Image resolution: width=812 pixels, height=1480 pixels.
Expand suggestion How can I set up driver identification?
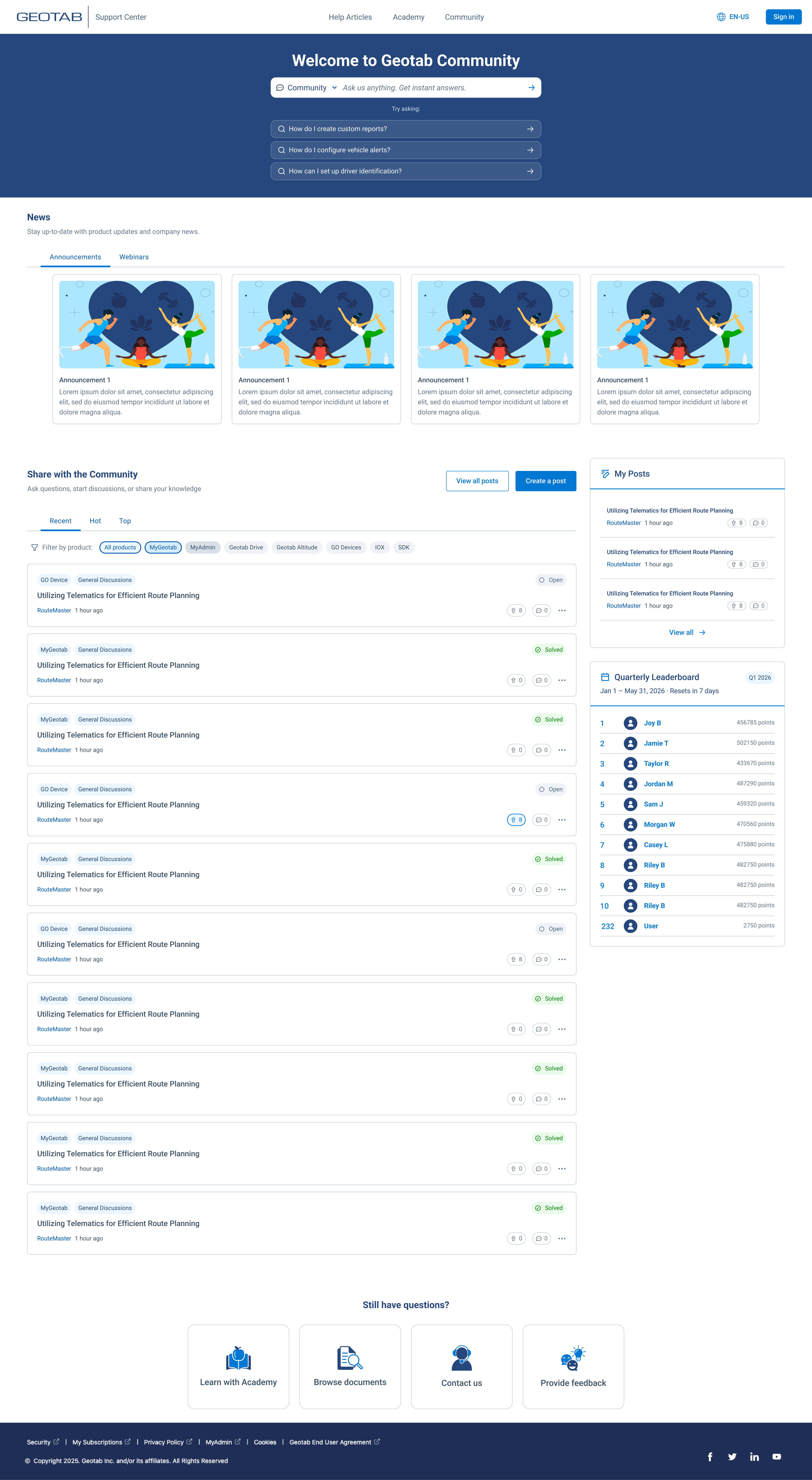[406, 171]
